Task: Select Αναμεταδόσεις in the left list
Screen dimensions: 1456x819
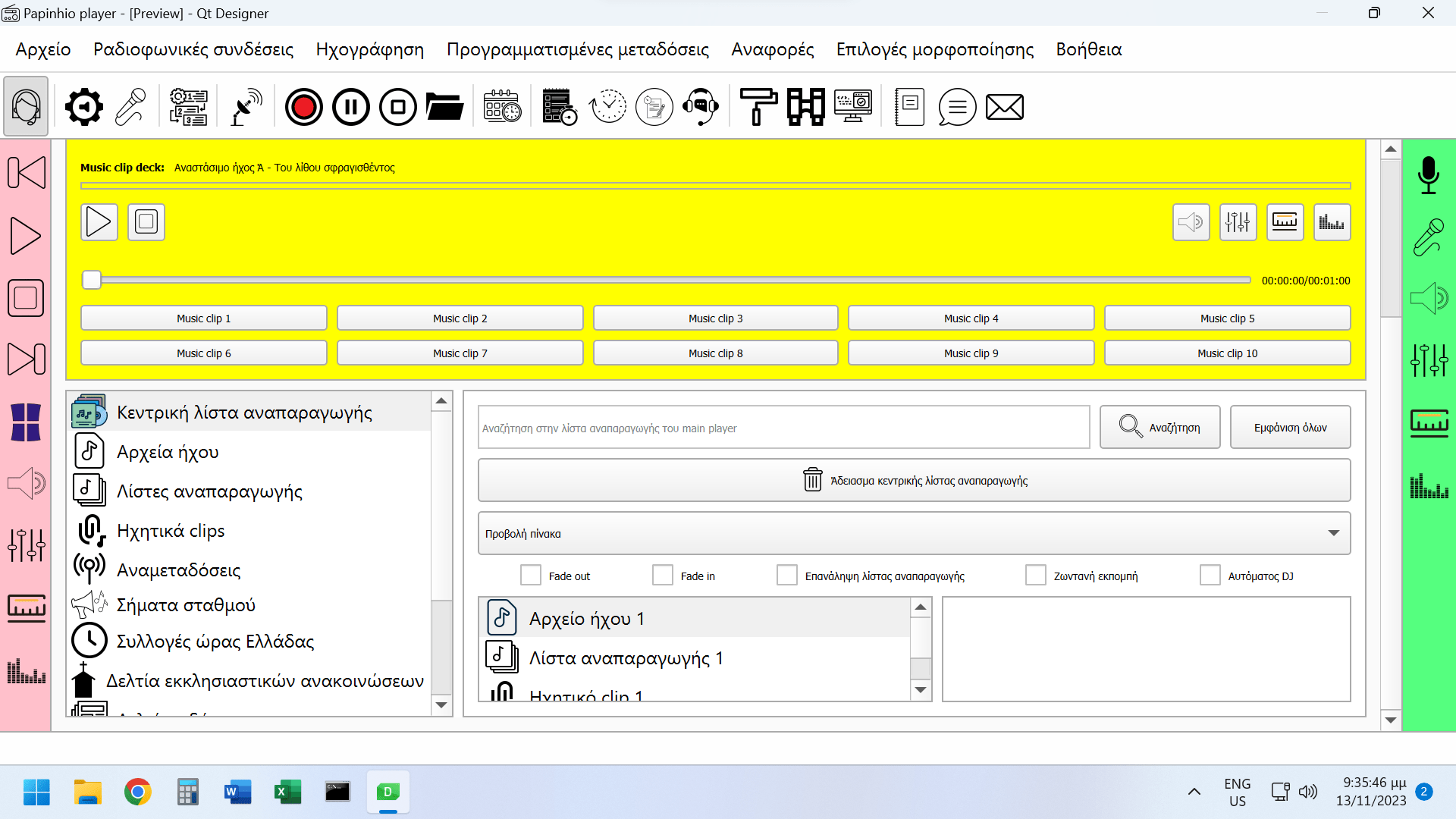Action: pos(178,570)
